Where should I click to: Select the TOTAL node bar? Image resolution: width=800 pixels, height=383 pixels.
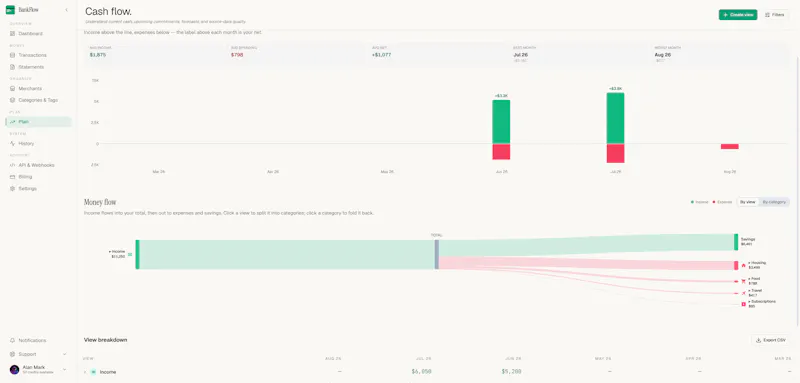pos(437,254)
